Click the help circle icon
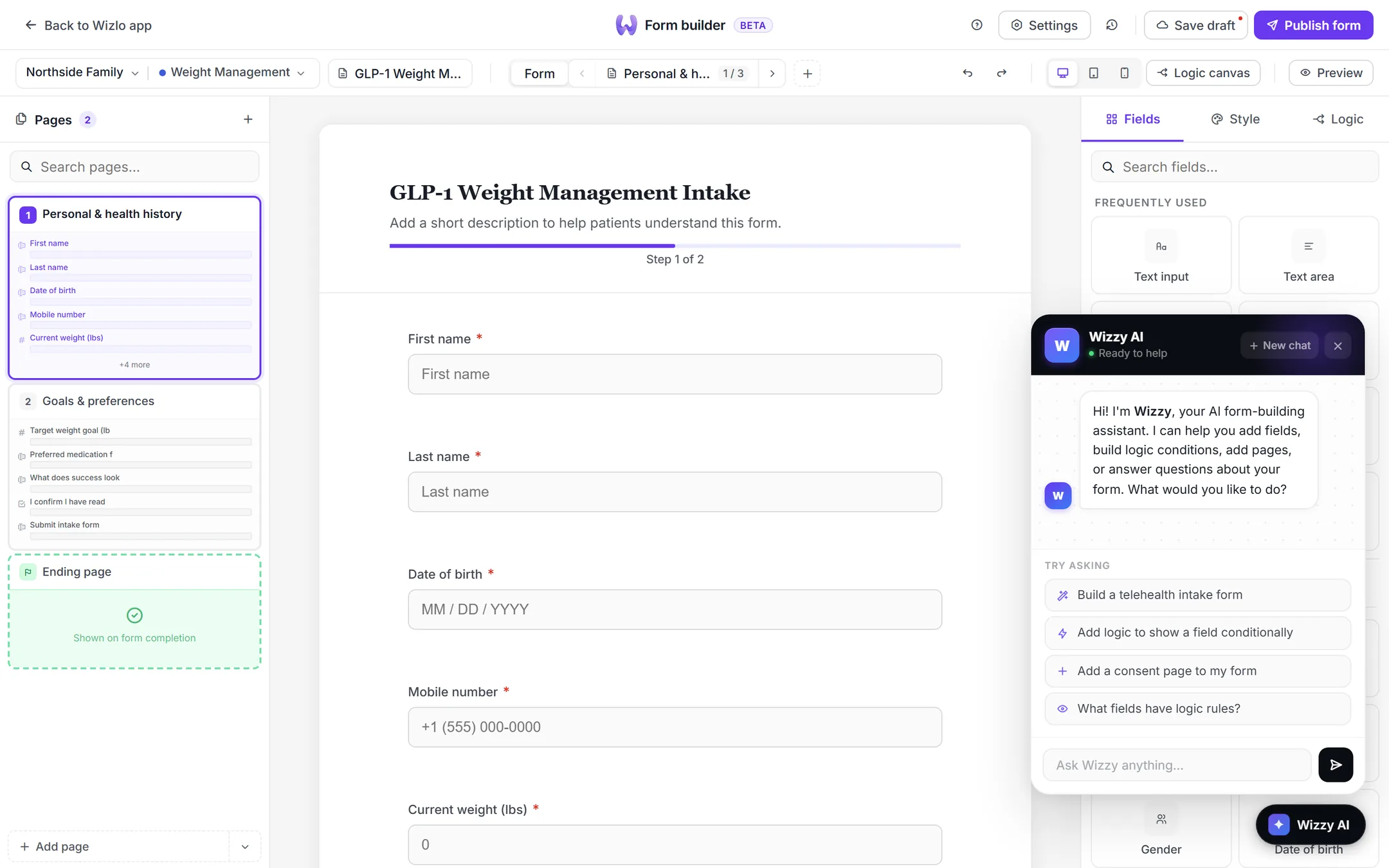This screenshot has height=868, width=1389. click(976, 25)
